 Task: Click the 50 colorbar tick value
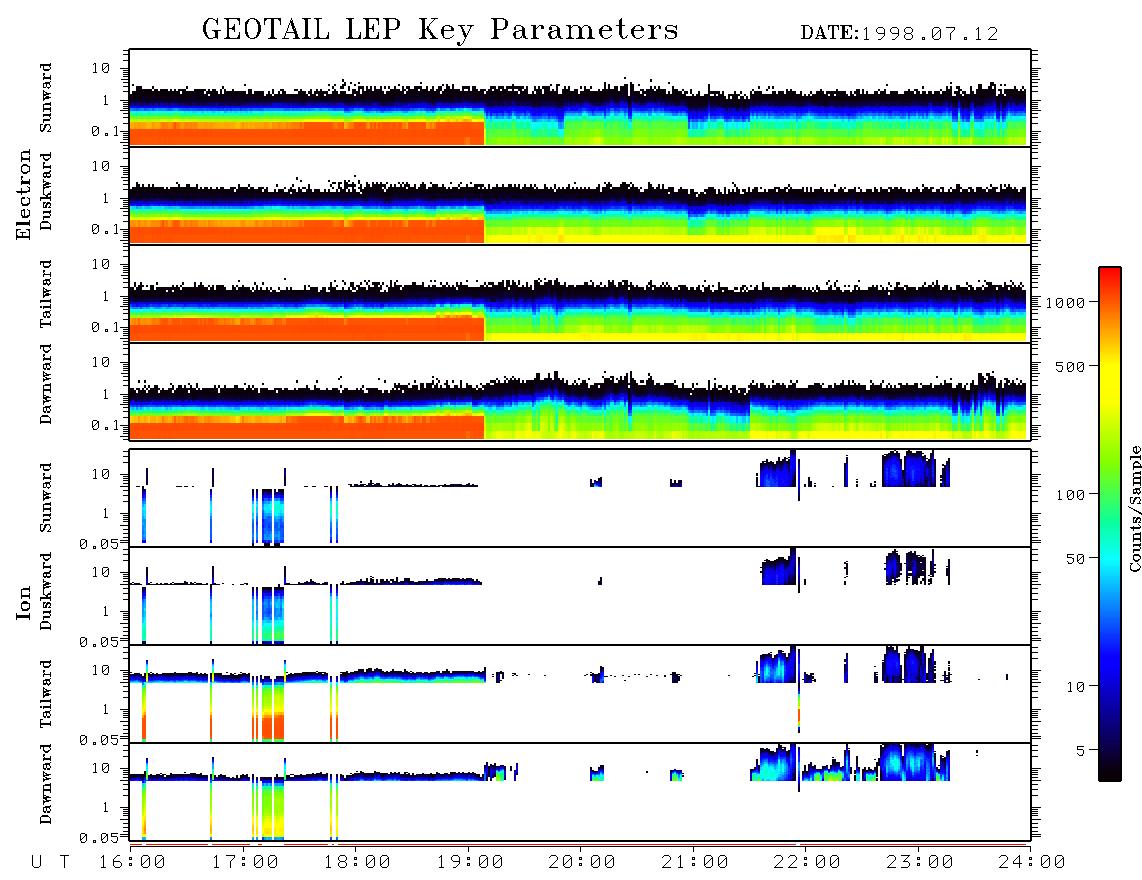(x=1075, y=559)
